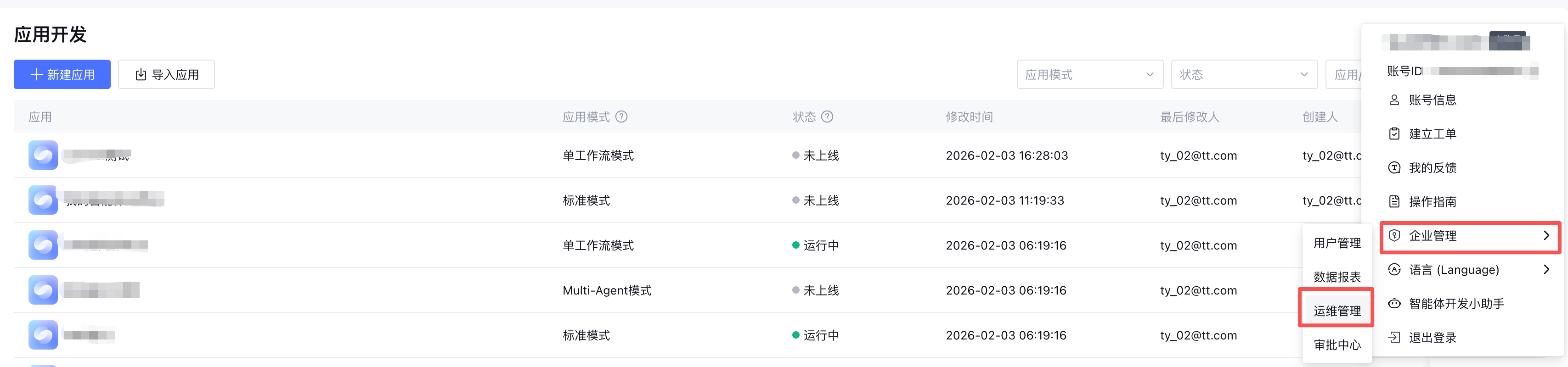This screenshot has height=367, width=1568.
Task: Select 用户管理 from the submenu
Action: pos(1337,243)
